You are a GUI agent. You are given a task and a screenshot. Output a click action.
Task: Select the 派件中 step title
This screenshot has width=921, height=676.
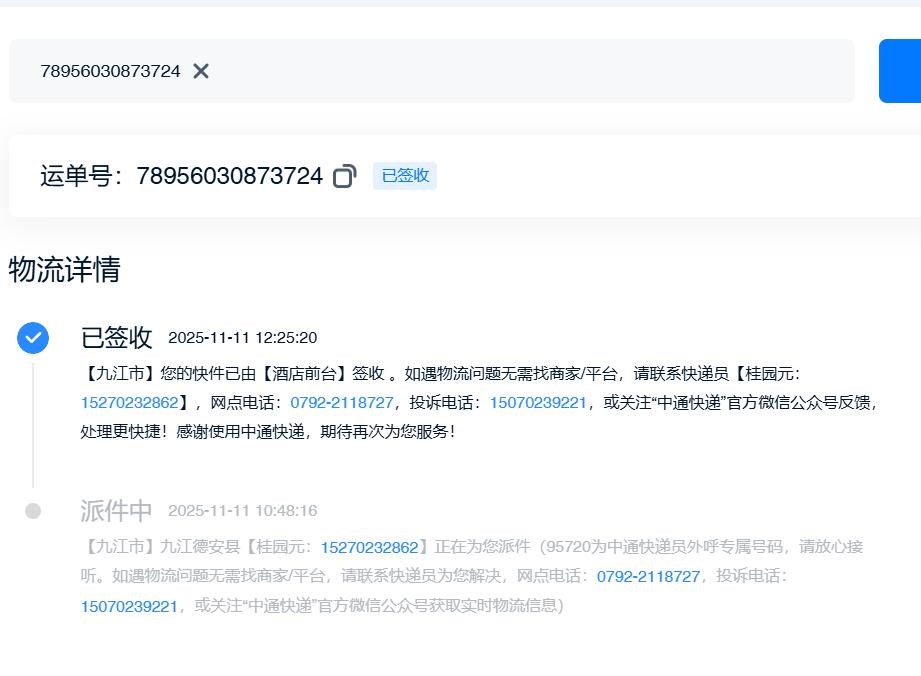coord(116,511)
